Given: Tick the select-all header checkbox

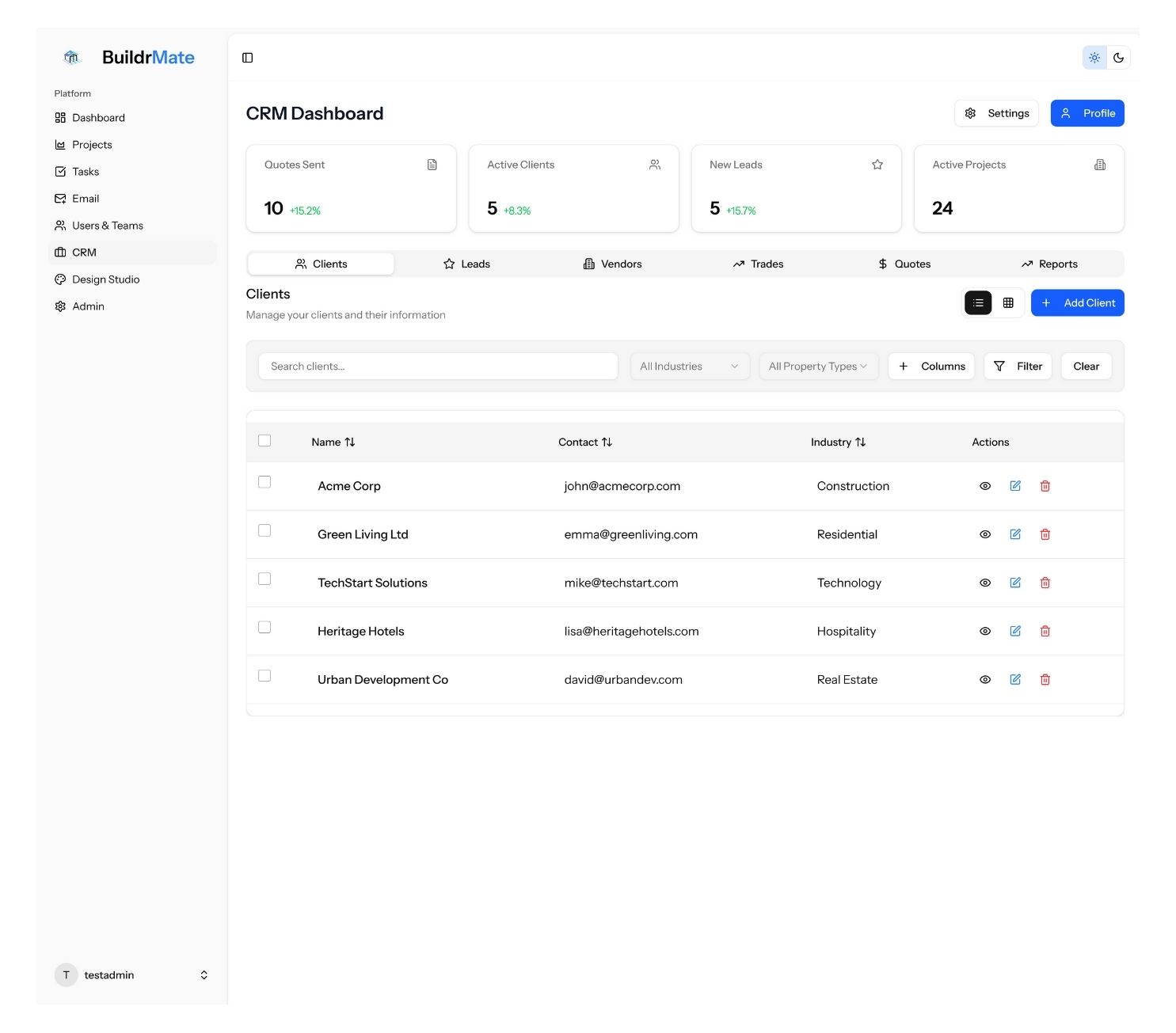Looking at the screenshot, I should (x=265, y=440).
